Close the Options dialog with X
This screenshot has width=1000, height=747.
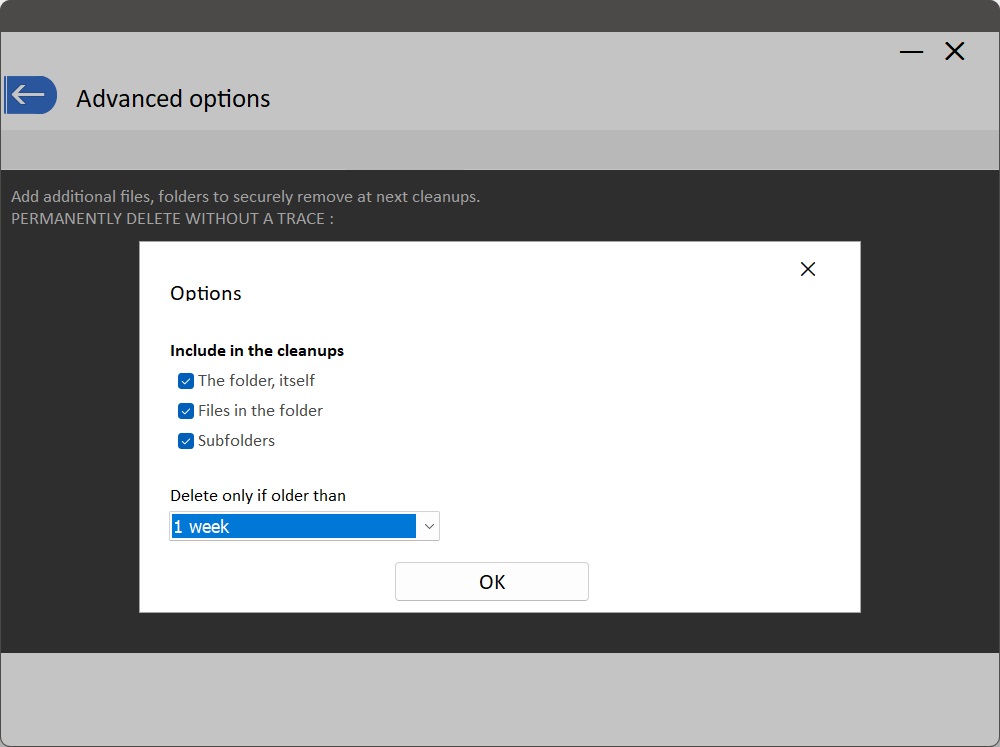click(808, 269)
